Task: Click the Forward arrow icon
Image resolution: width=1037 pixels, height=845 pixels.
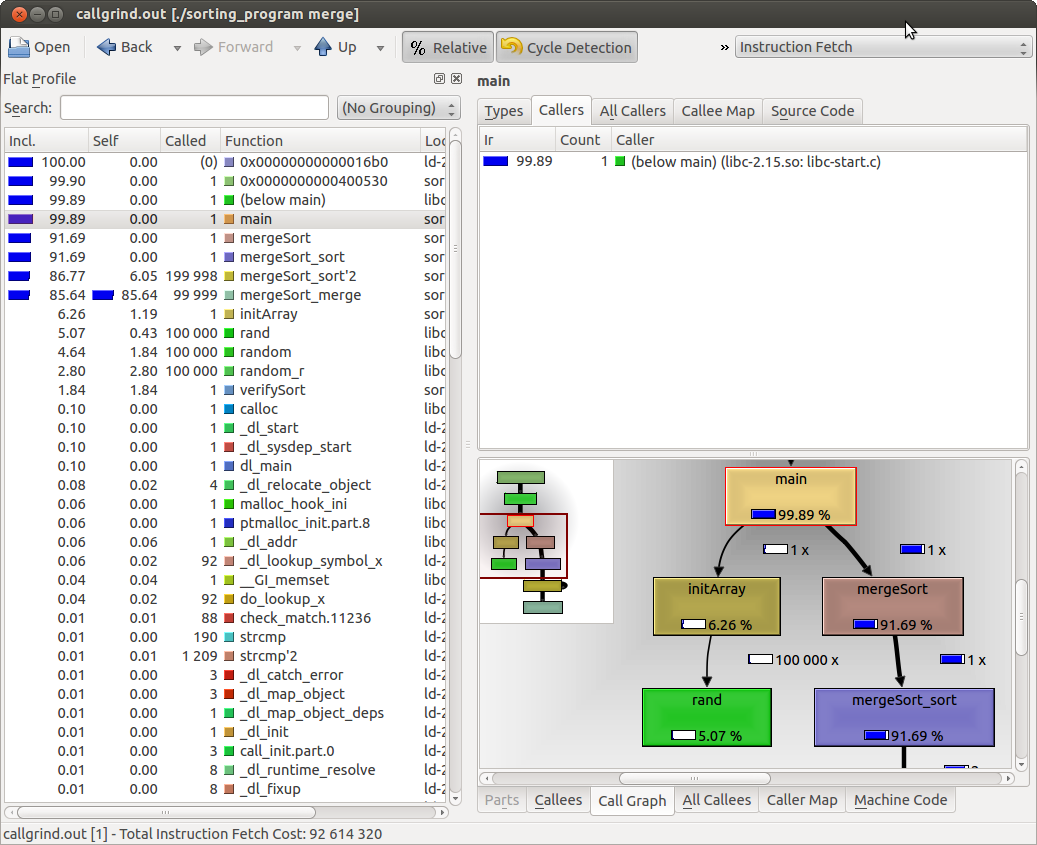Action: click(203, 47)
